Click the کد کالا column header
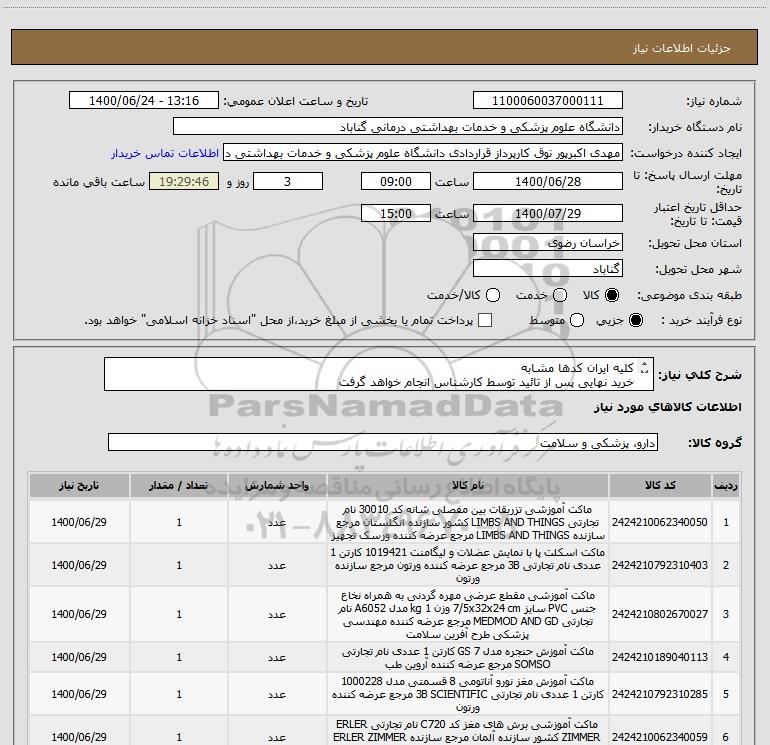The image size is (770, 745). coord(660,486)
